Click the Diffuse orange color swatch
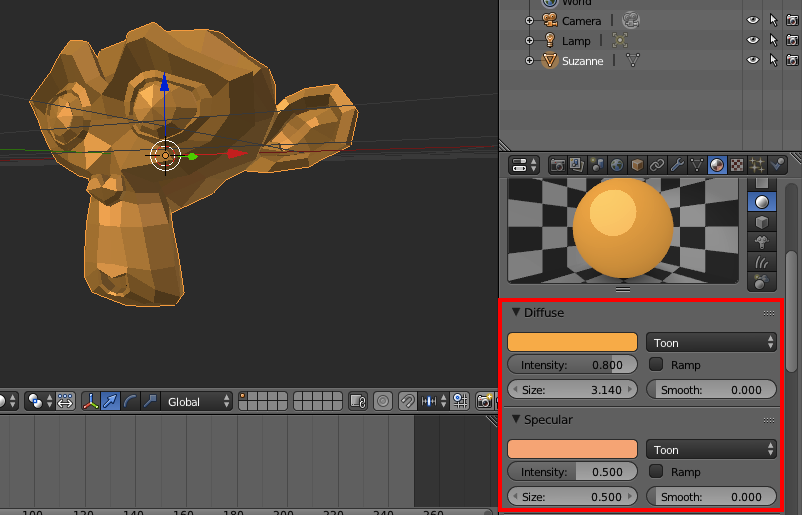This screenshot has height=515, width=802. (x=572, y=342)
